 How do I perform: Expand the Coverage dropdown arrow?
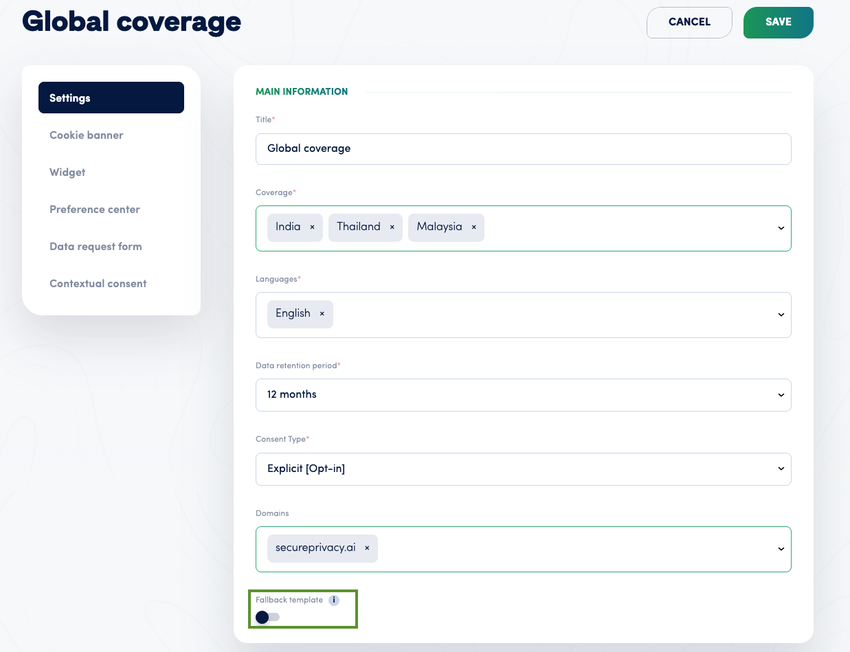[780, 228]
